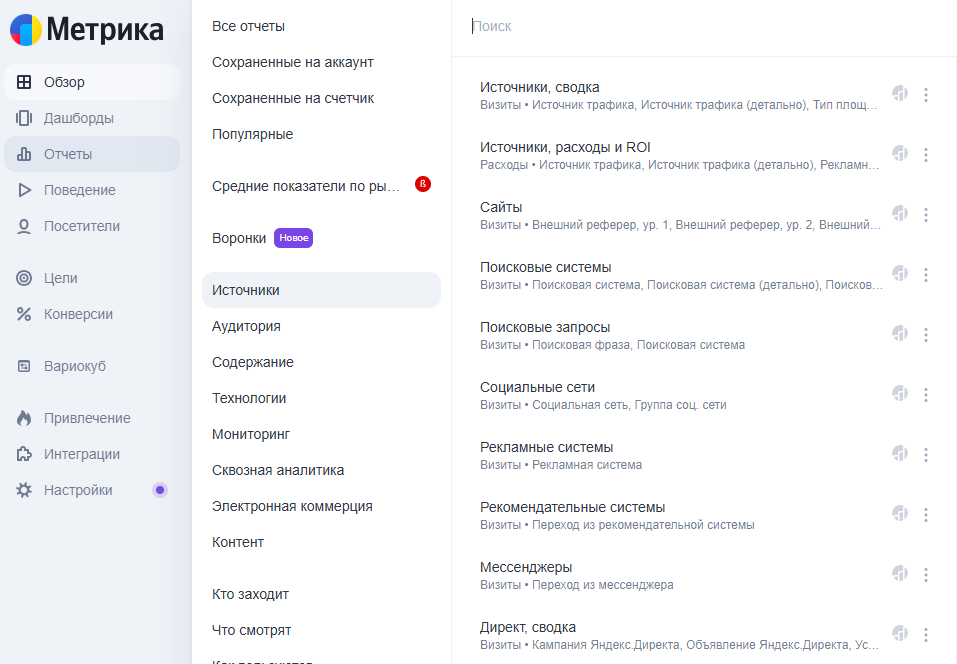Screen dimensions: 957x664
Task: Click the Метрика logo
Action: (87, 29)
